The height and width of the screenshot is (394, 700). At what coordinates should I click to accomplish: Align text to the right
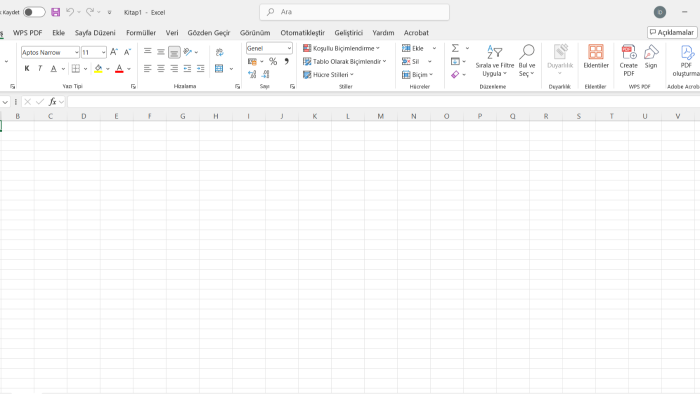click(174, 68)
